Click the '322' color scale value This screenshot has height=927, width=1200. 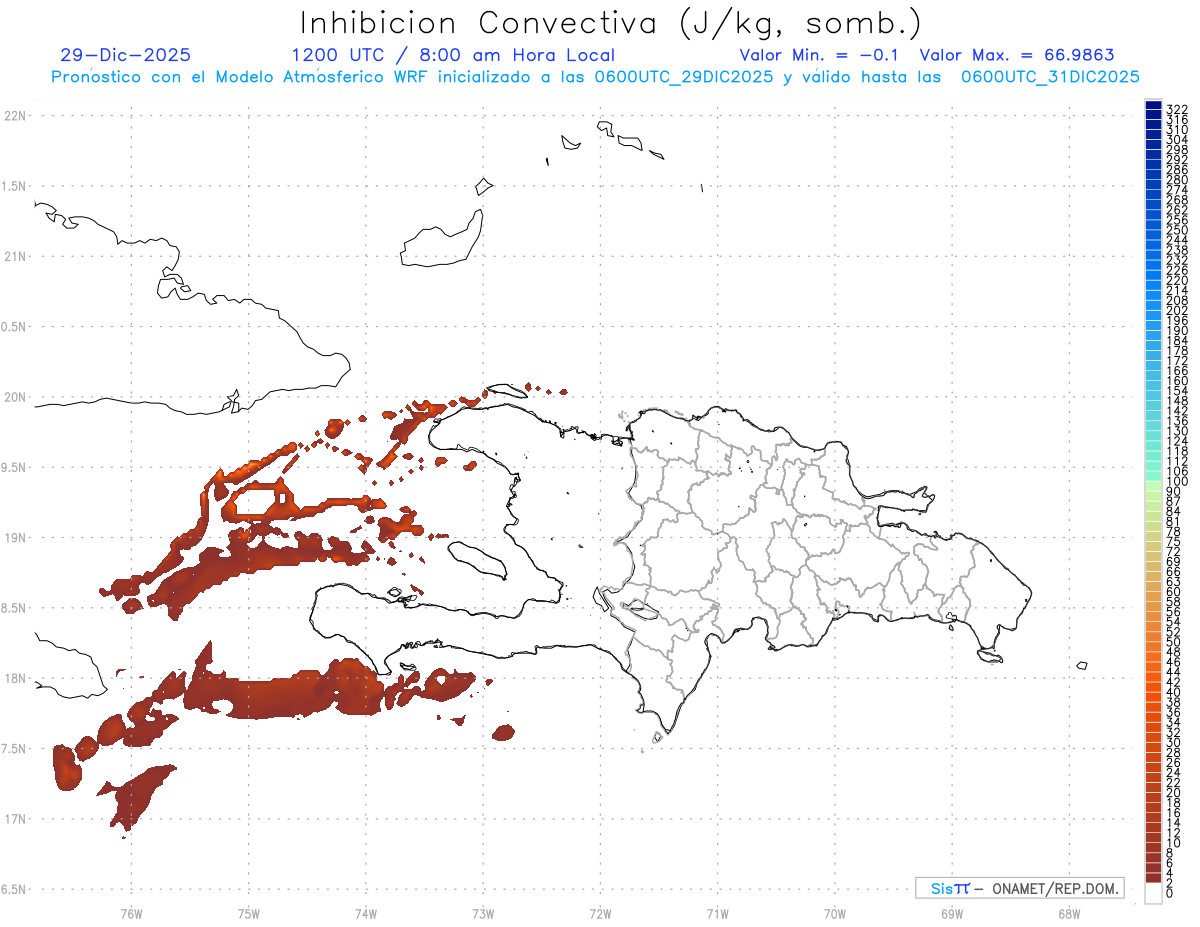click(x=1177, y=109)
